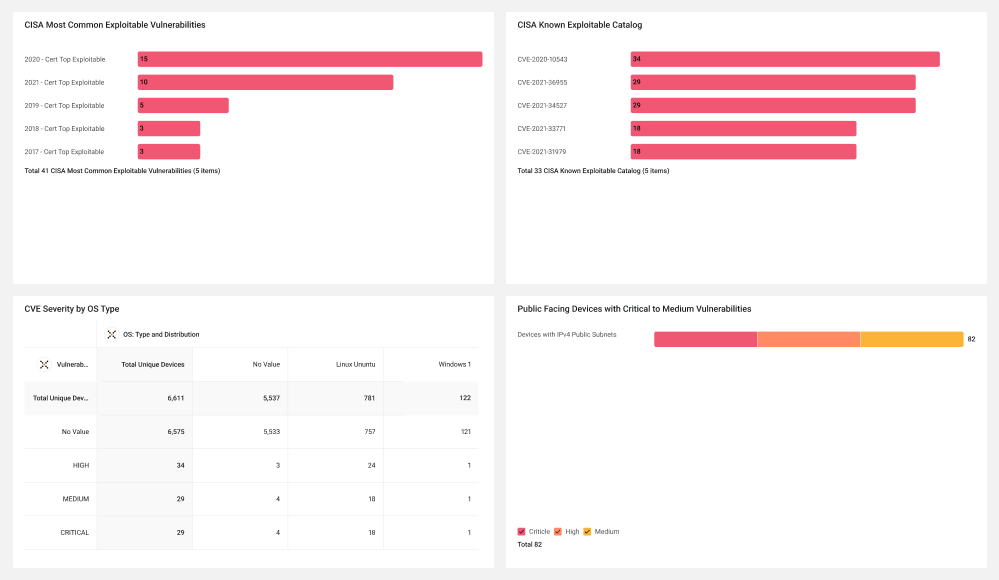Viewport: 999px width, 580px height.
Task: Toggle the Critical legend checkbox
Action: point(521,532)
